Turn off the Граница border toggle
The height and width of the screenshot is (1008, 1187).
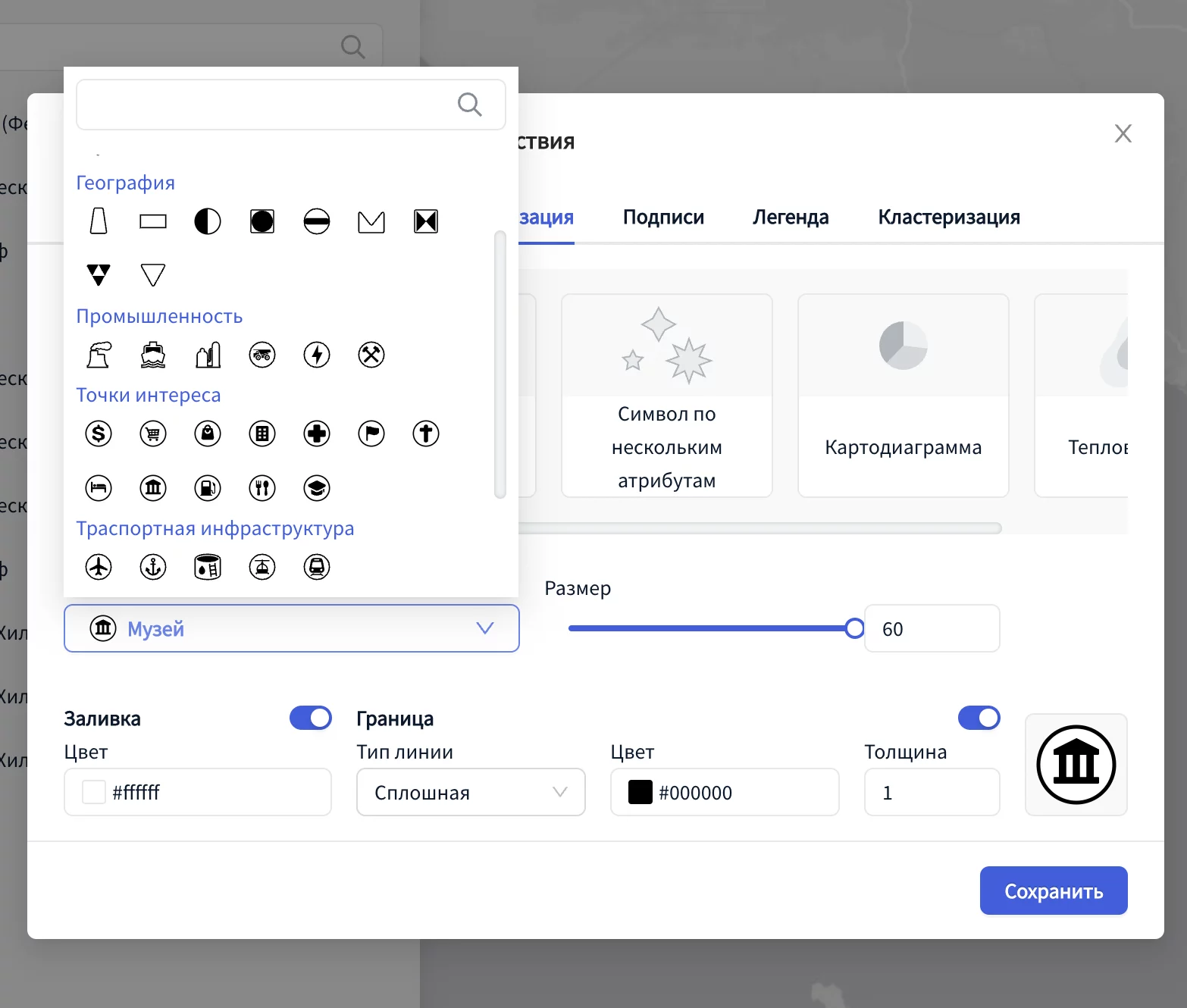979,718
